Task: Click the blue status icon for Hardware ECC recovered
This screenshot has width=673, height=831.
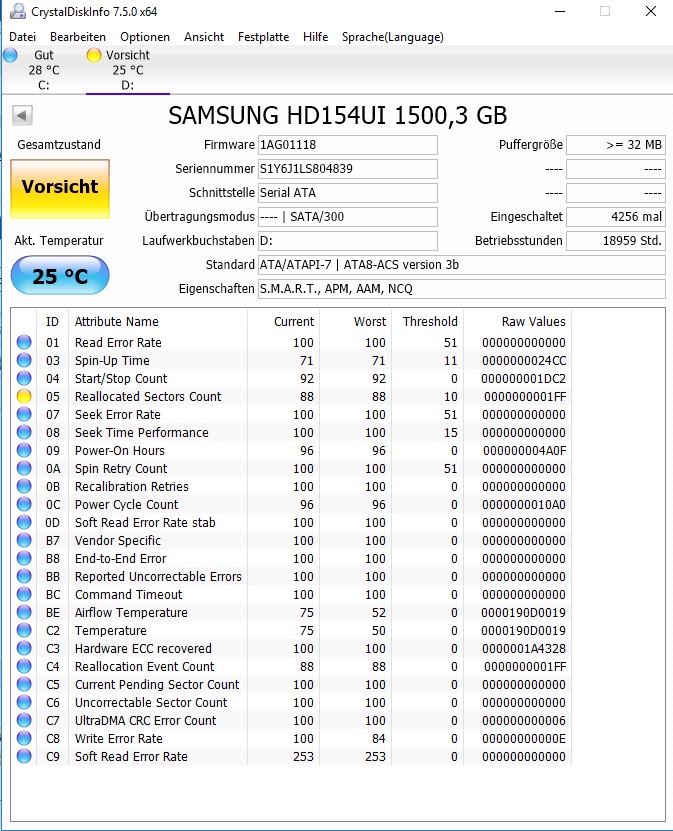Action: point(24,648)
